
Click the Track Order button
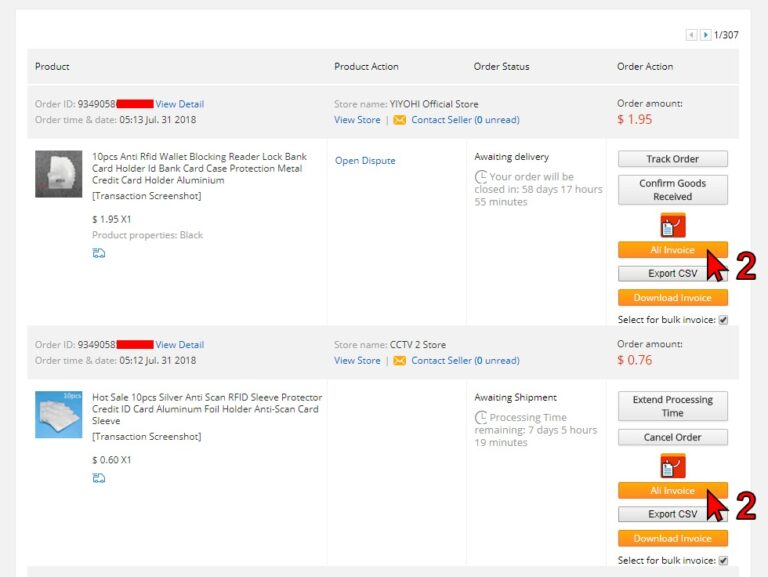coord(672,159)
